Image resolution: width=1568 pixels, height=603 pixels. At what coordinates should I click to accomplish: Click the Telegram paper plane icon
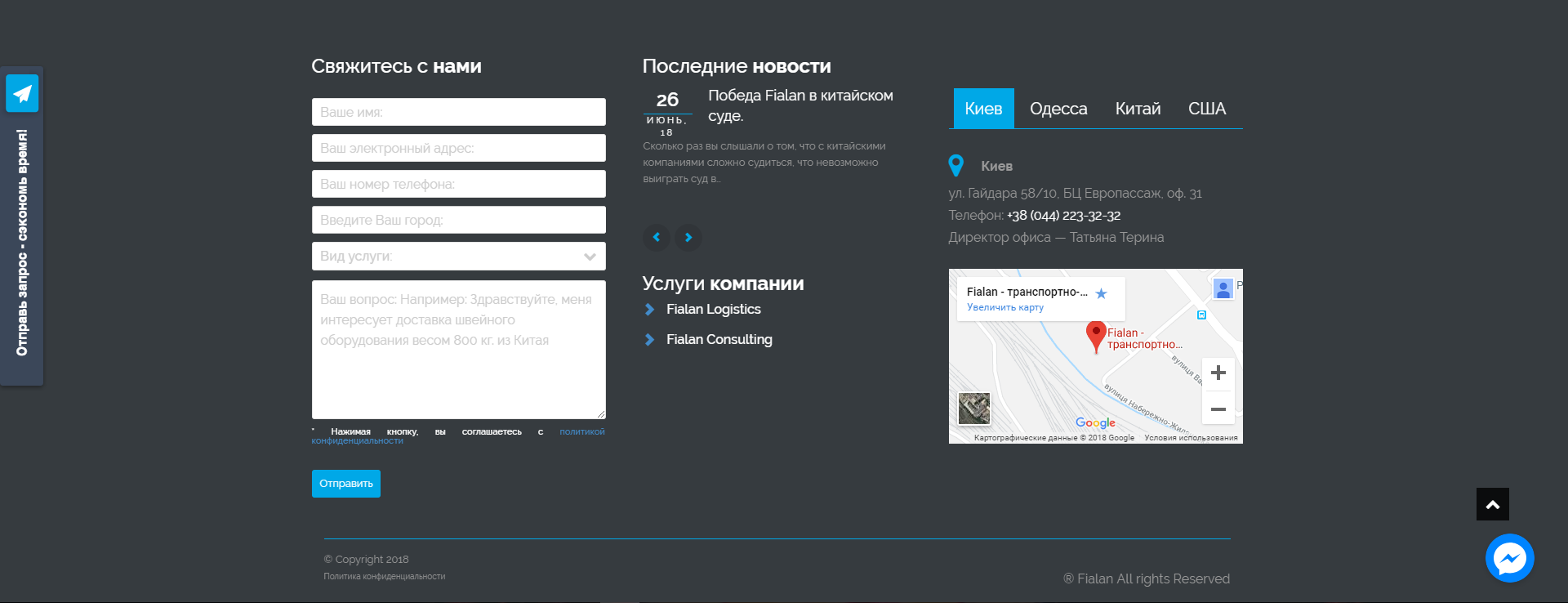pos(22,93)
